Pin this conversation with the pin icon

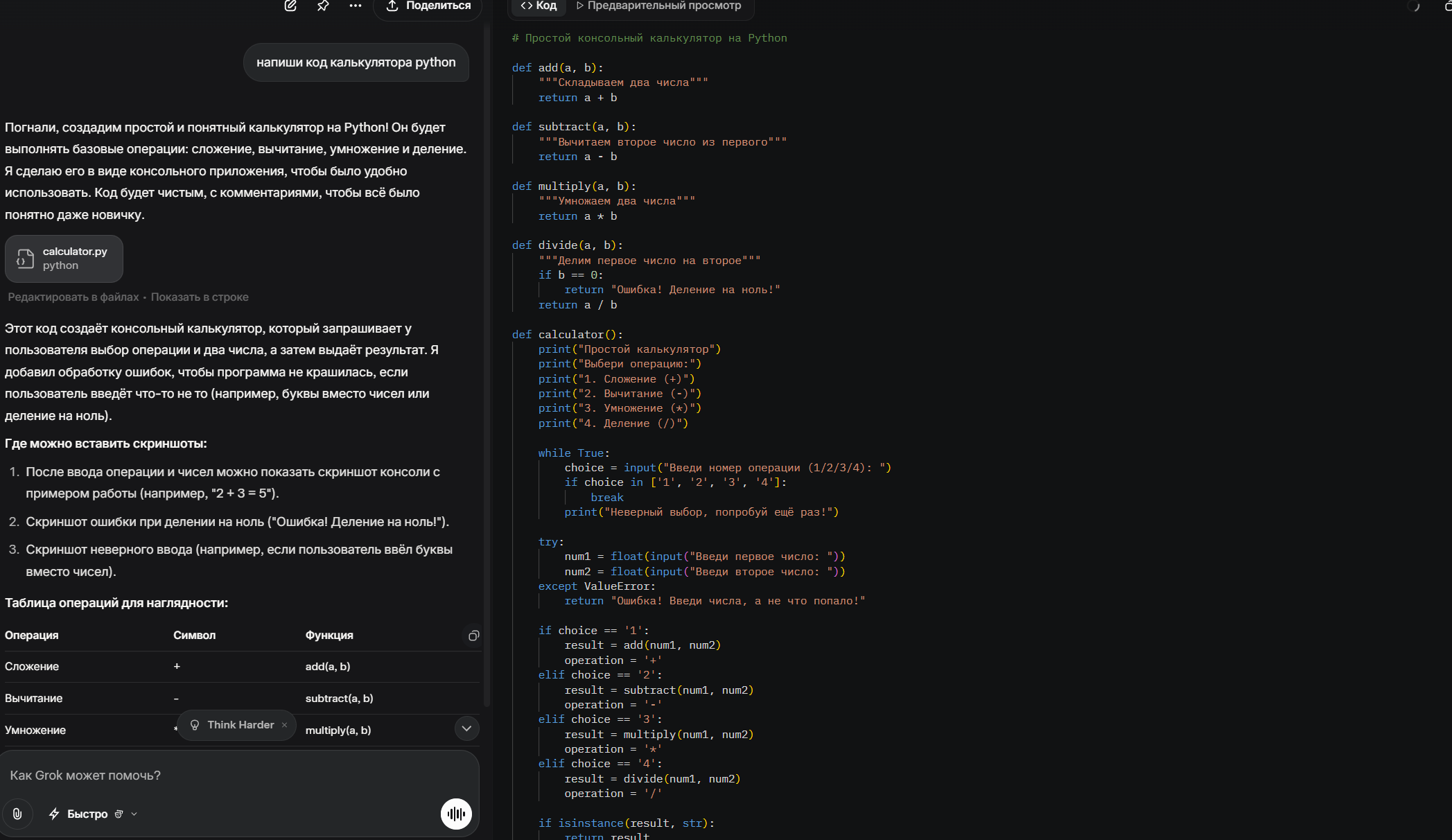tap(323, 6)
